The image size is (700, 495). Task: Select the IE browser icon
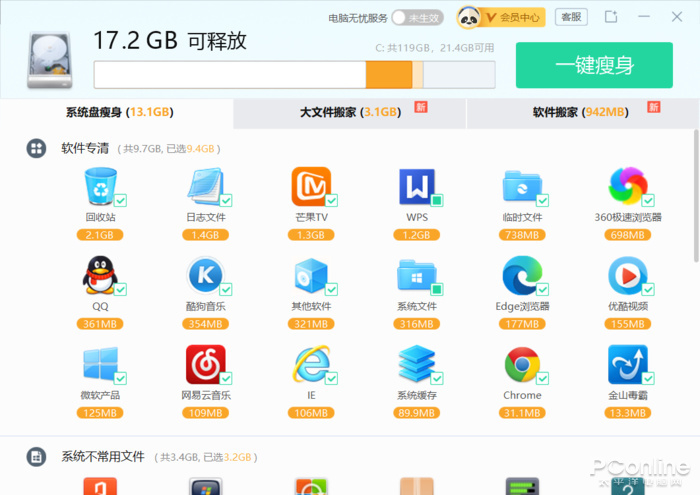[311, 364]
